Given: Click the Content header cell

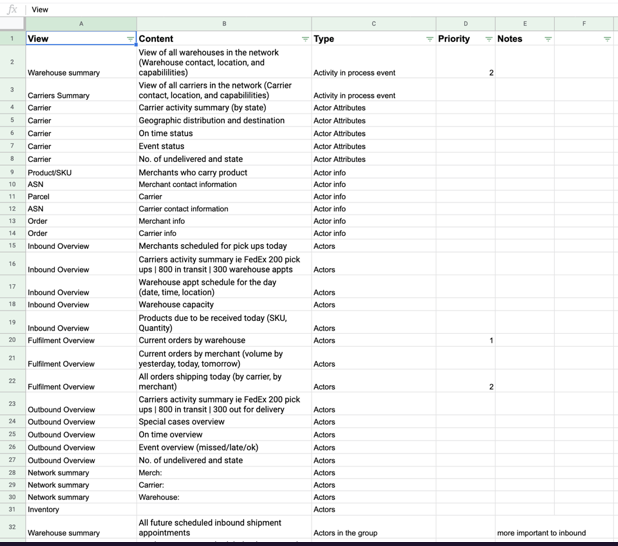Looking at the screenshot, I should click(224, 39).
